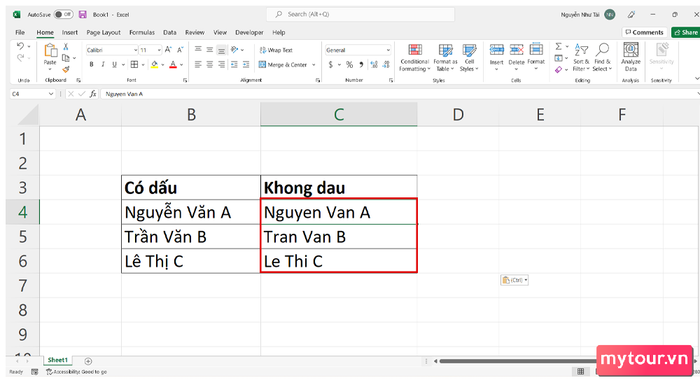The image size is (700, 385).
Task: Open Analyze Data tool
Action: pos(631,57)
